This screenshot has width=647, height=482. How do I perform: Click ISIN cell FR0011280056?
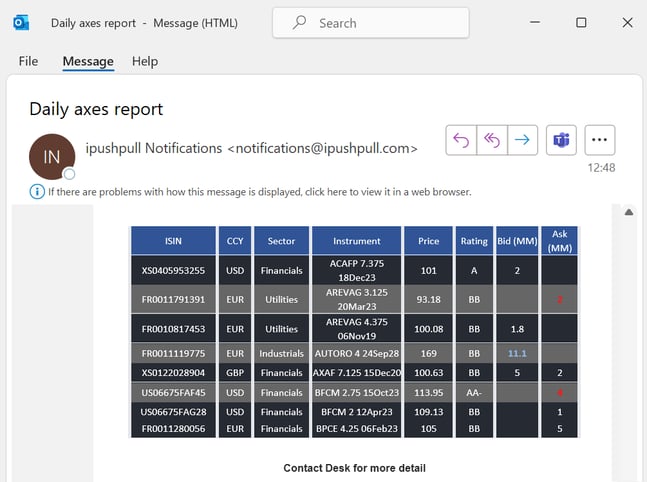pyautogui.click(x=173, y=429)
